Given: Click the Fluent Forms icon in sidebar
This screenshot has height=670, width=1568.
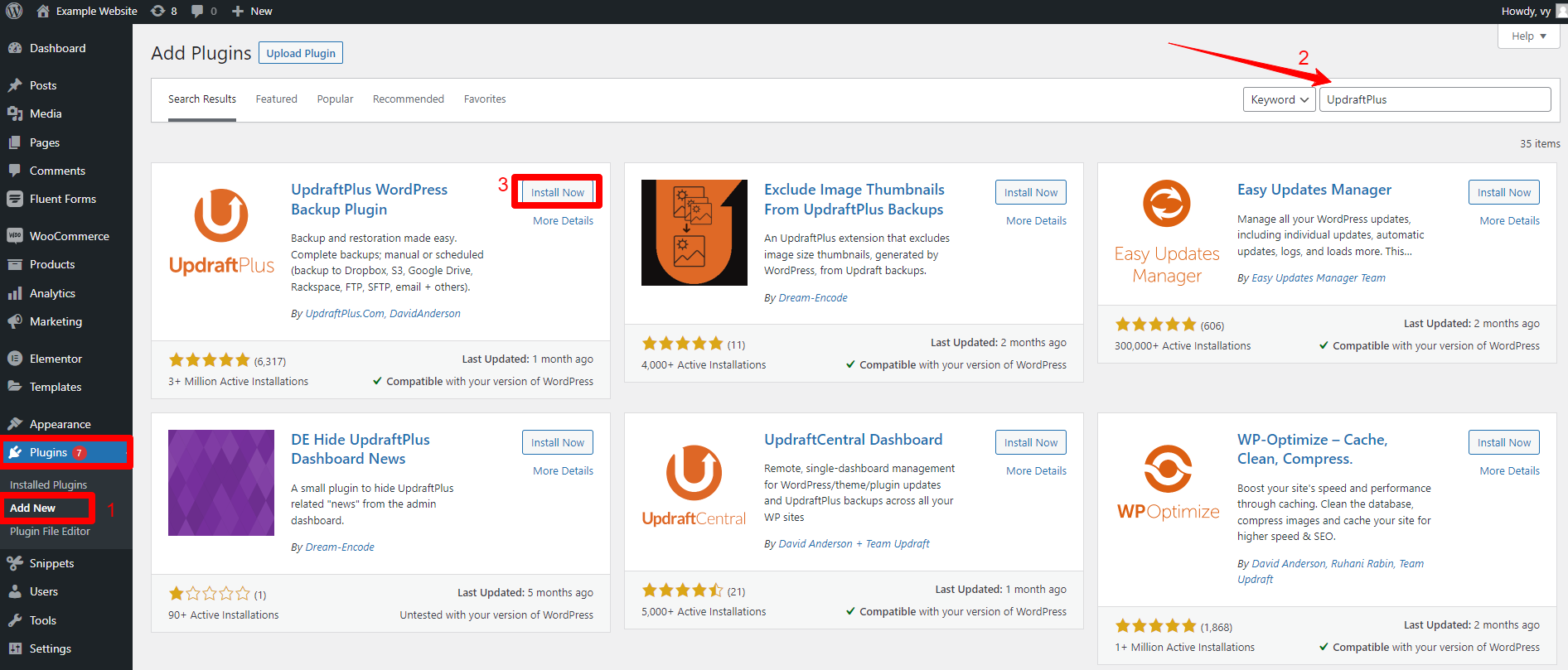Looking at the screenshot, I should 15,199.
